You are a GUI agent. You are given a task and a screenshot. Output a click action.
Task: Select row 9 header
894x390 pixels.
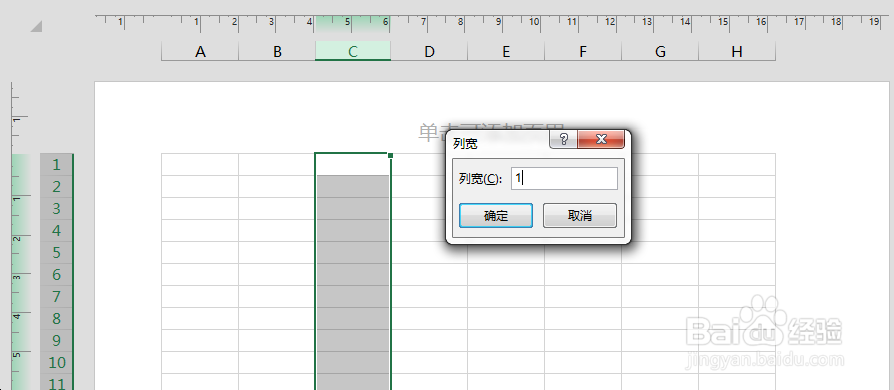[x=56, y=340]
